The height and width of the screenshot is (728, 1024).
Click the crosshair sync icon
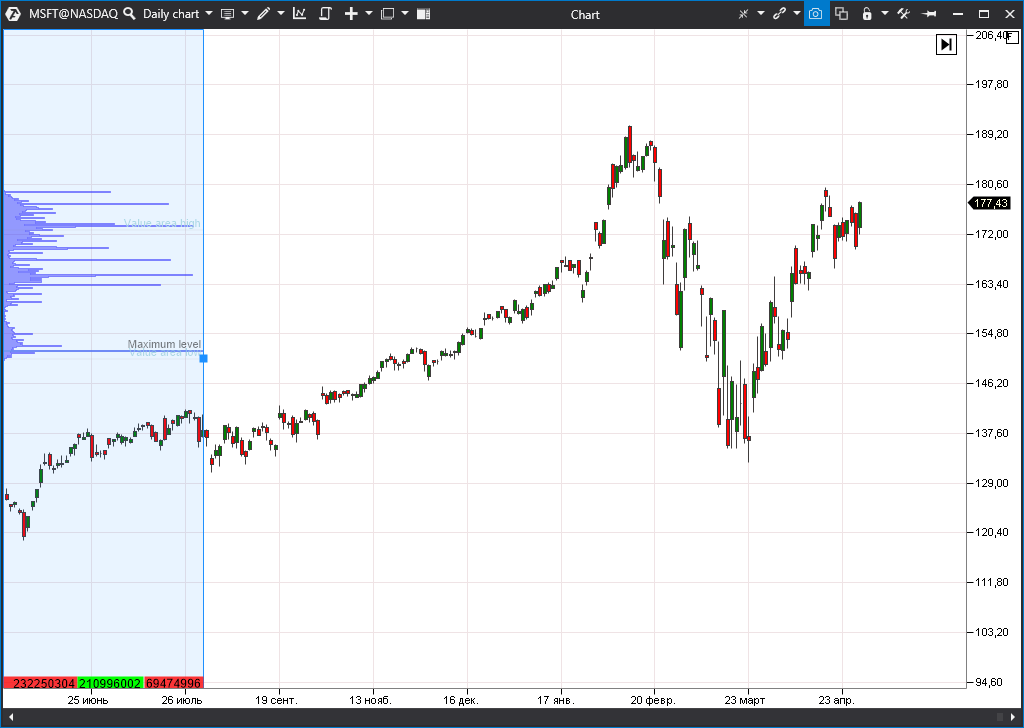coord(743,14)
